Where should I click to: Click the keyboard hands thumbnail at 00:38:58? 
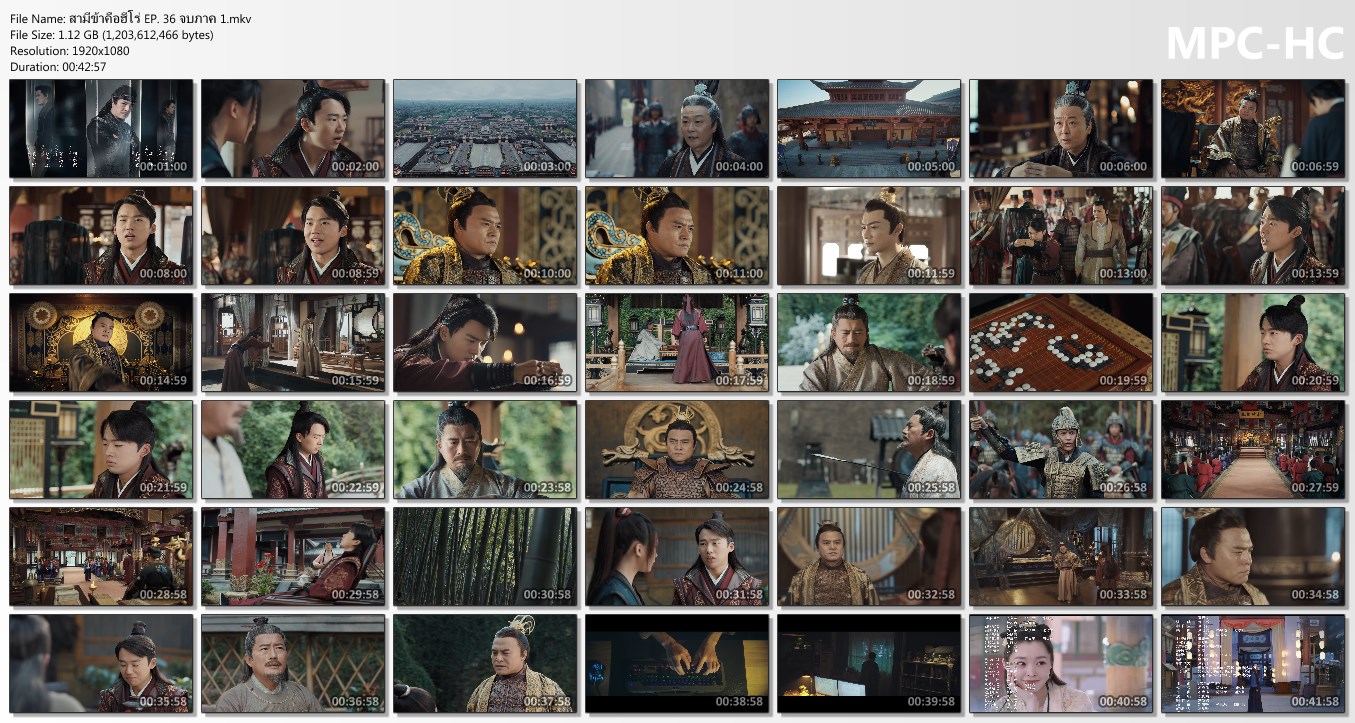coord(677,664)
